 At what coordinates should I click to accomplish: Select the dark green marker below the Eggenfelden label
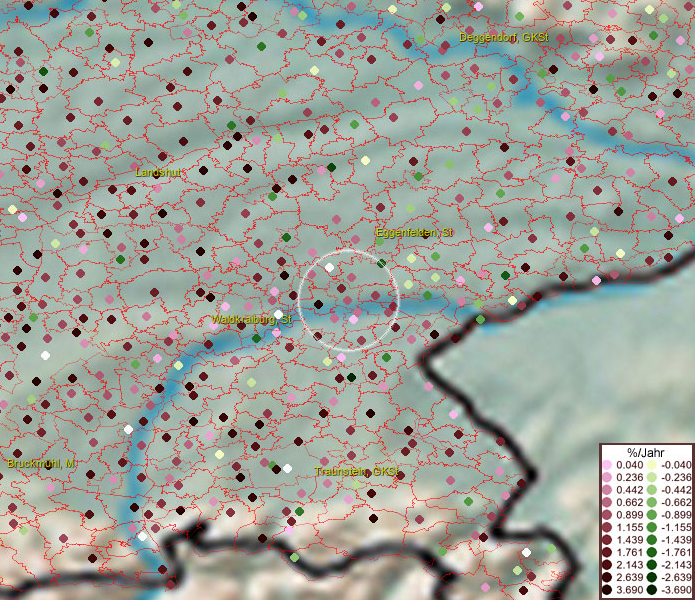click(x=382, y=263)
